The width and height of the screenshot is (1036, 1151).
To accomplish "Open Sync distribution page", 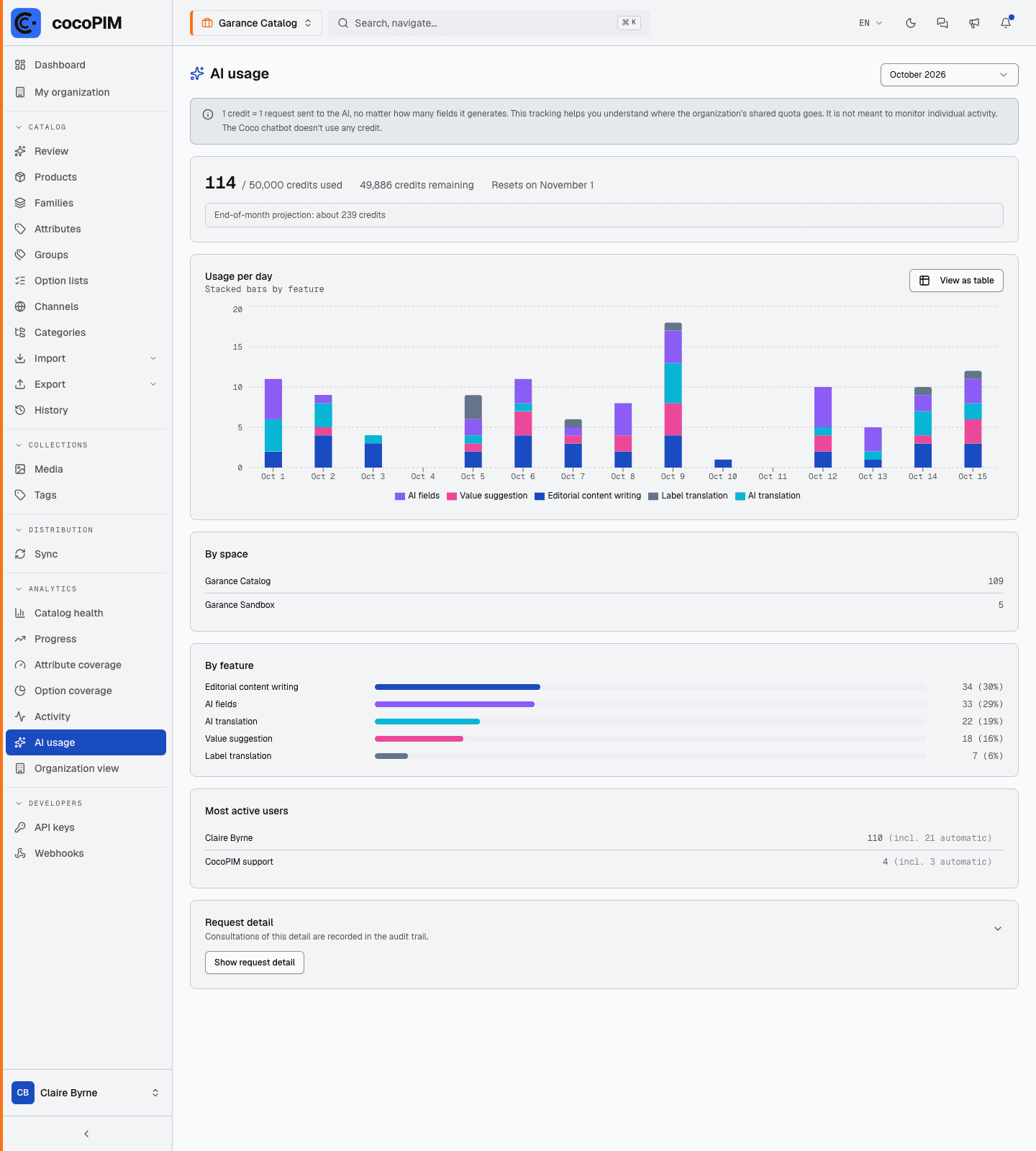I will 86,554.
